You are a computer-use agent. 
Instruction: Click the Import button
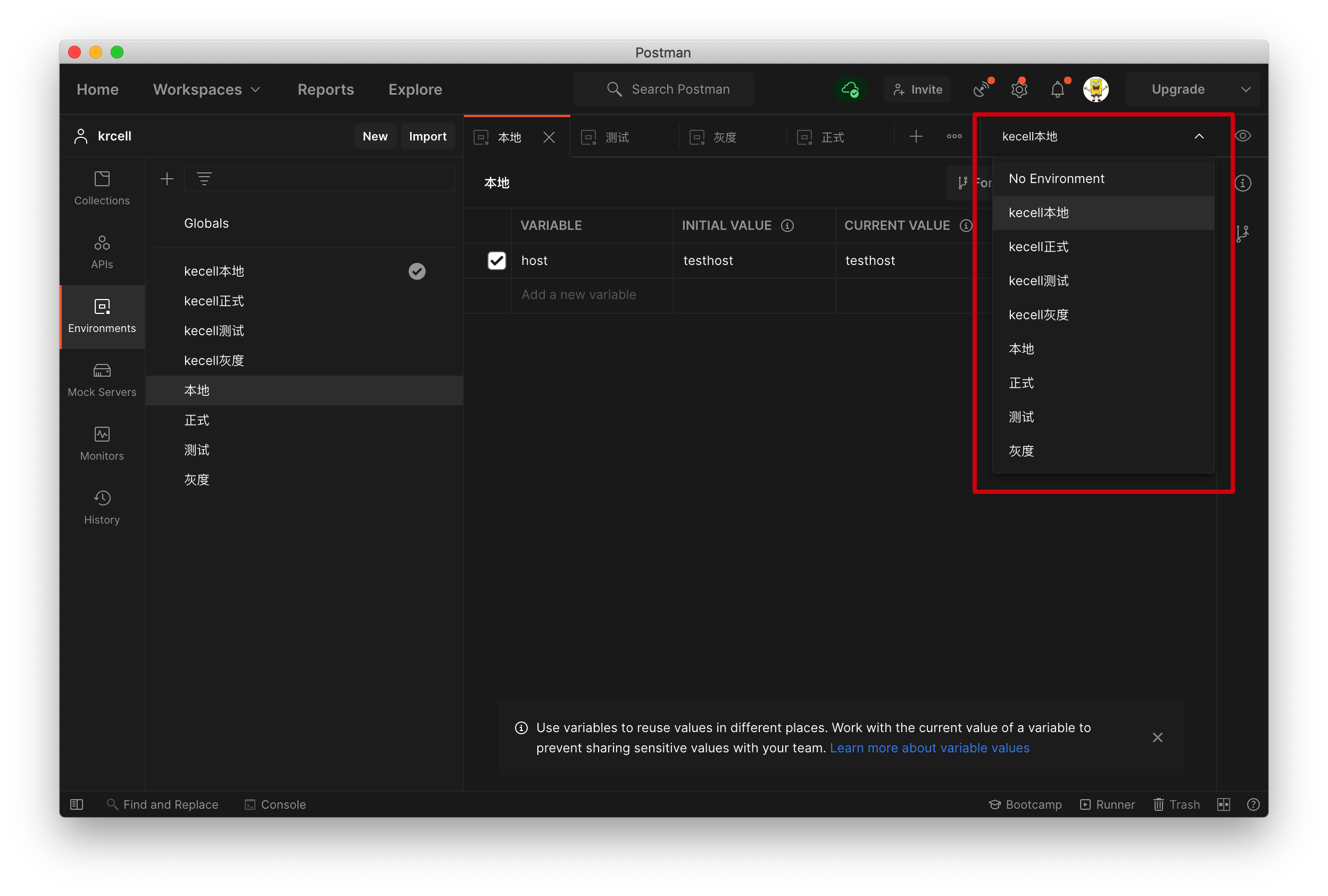[427, 136]
